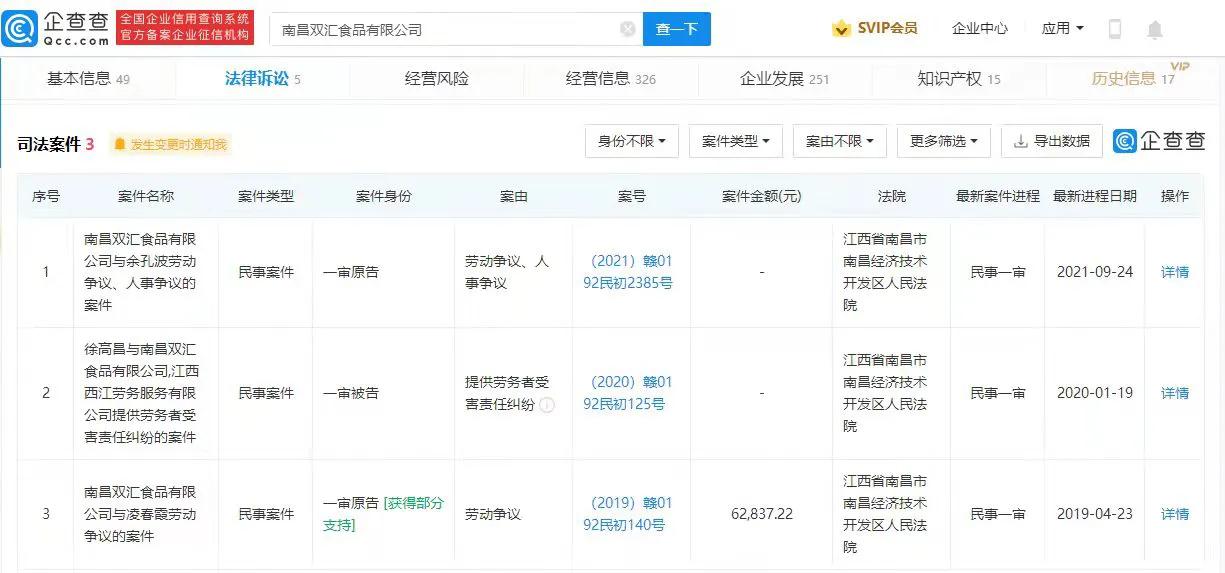Switch to the 历史信息 VIP tab
Image resolution: width=1225 pixels, height=573 pixels.
[x=1140, y=77]
